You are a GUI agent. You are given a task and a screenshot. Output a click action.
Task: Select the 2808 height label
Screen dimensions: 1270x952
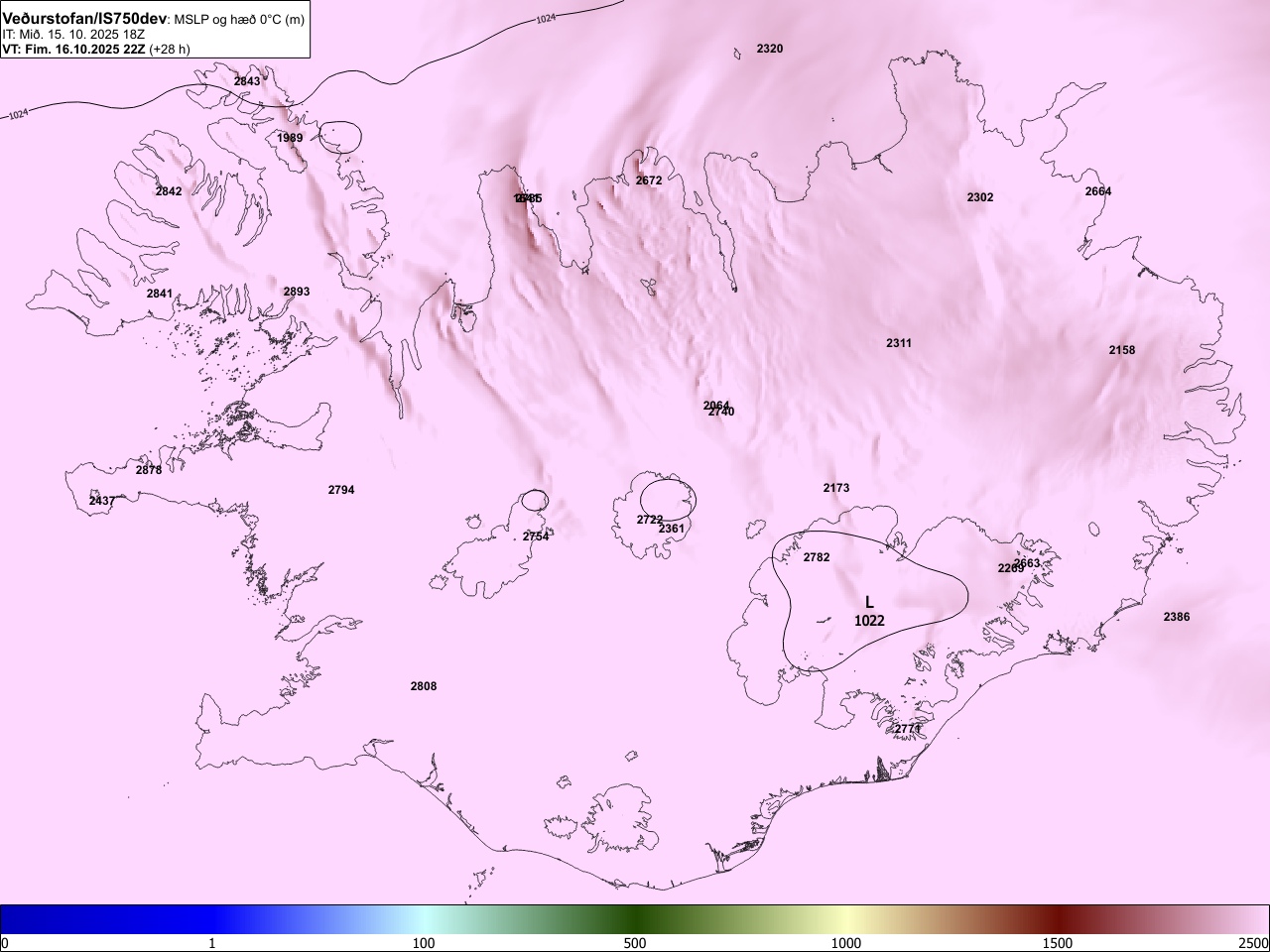point(424,686)
